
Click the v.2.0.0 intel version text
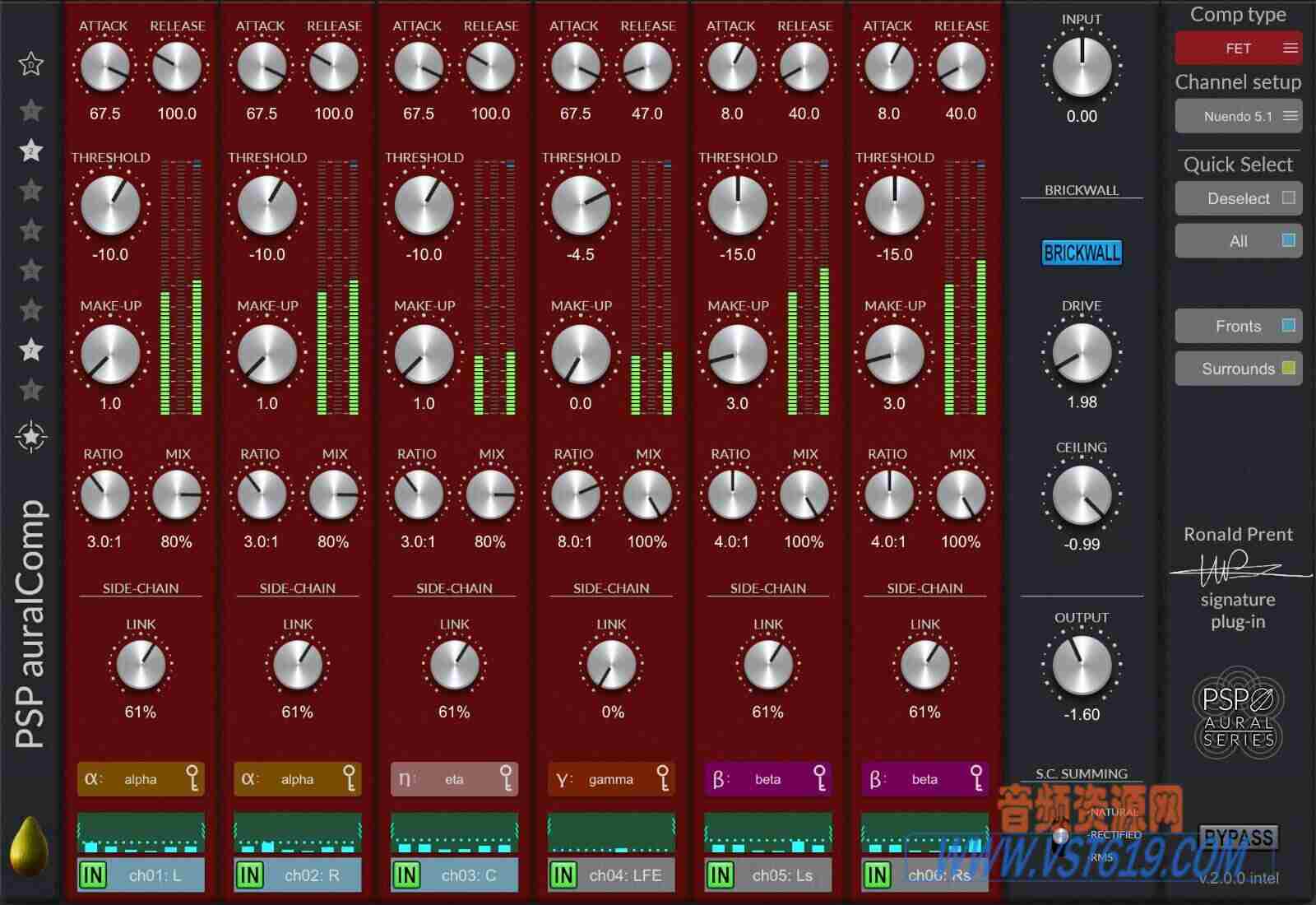coord(1238,879)
